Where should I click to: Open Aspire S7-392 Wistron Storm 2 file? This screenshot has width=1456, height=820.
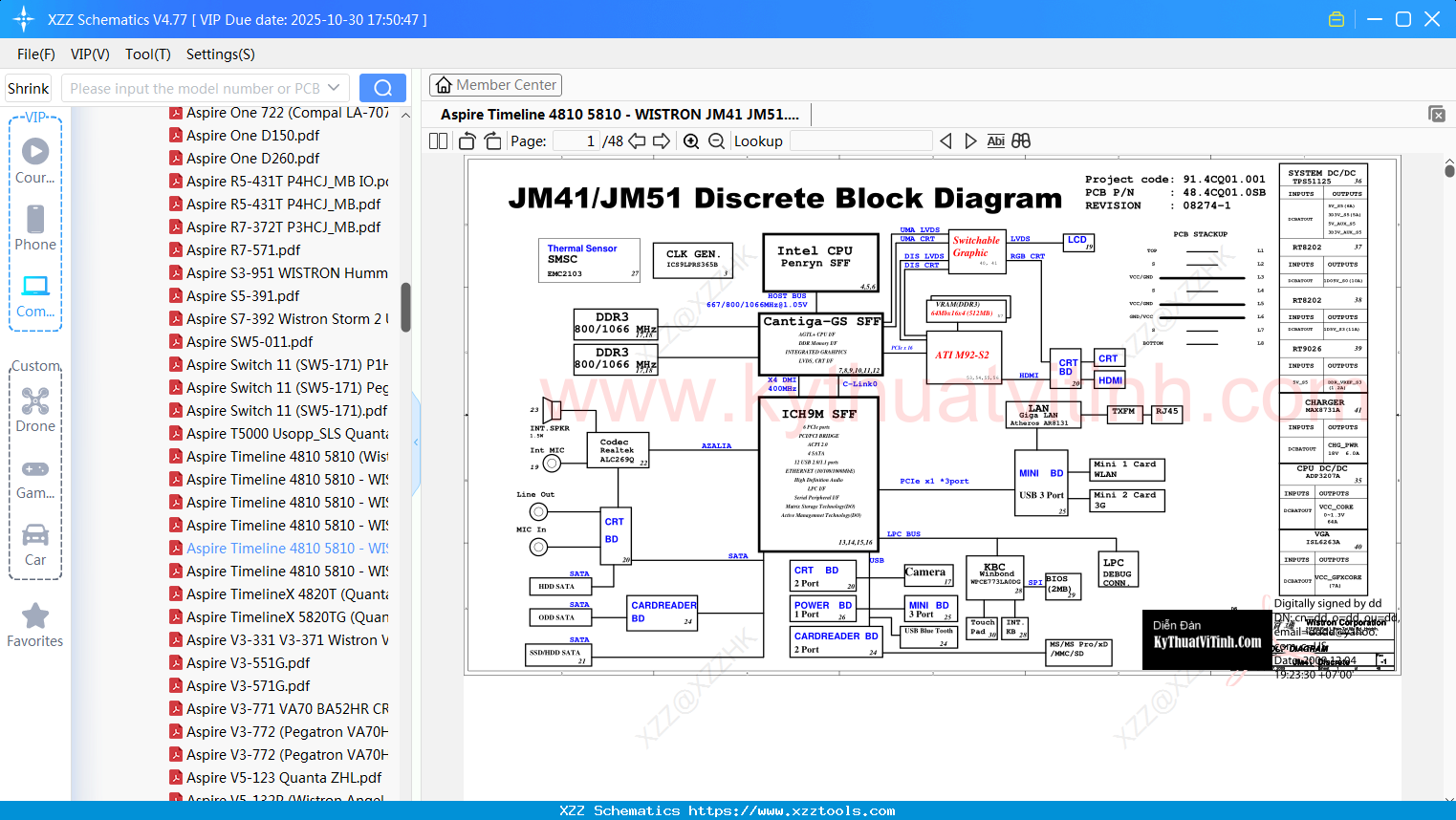[288, 319]
